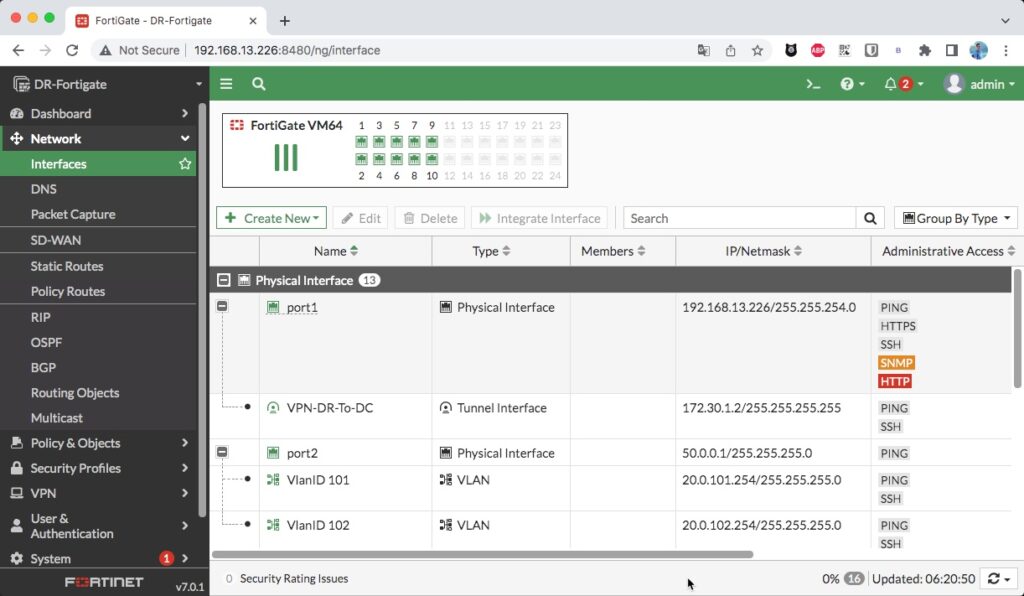1024x596 pixels.
Task: Open the CLI console icon
Action: coord(813,84)
